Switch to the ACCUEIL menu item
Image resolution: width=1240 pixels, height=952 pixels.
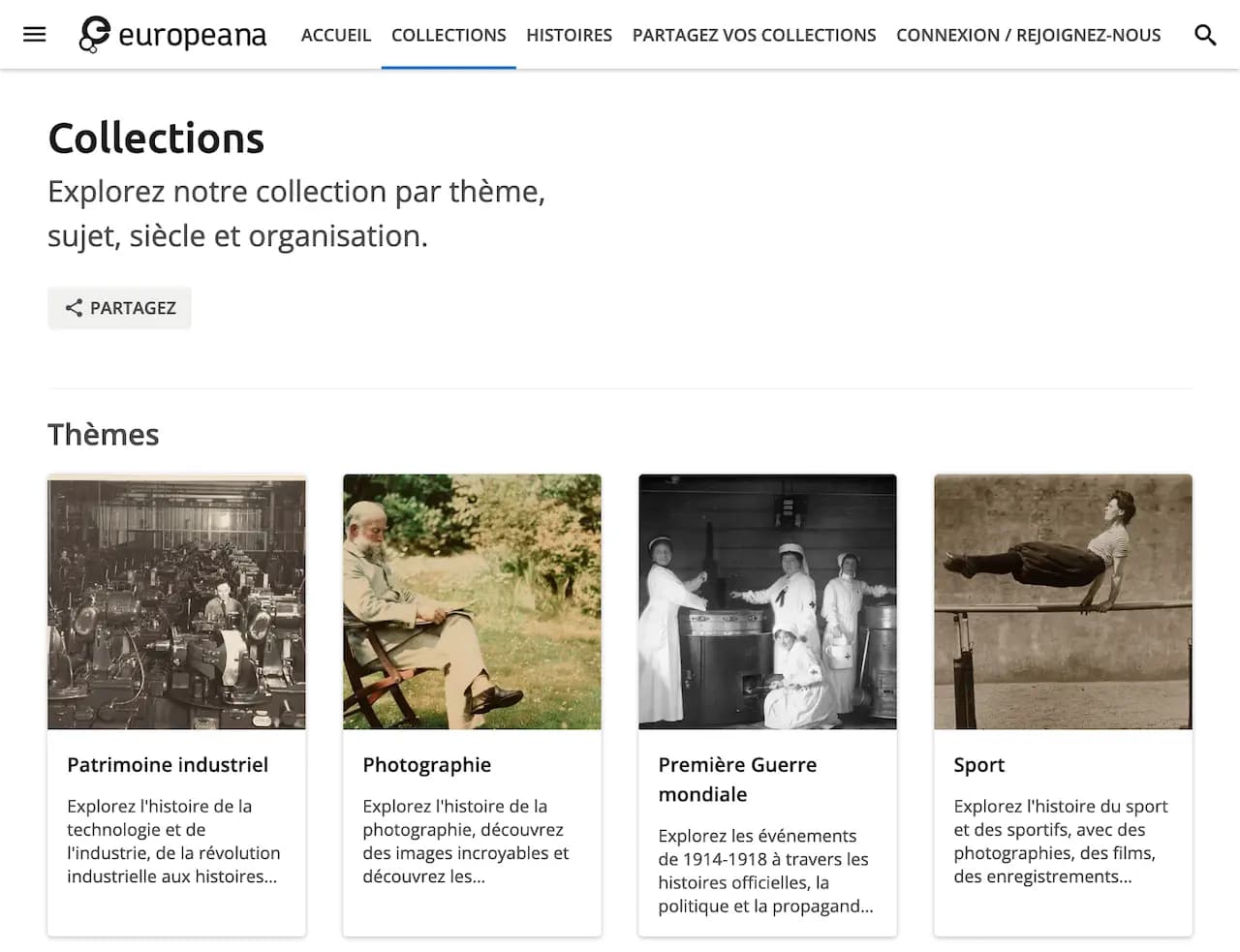(336, 35)
